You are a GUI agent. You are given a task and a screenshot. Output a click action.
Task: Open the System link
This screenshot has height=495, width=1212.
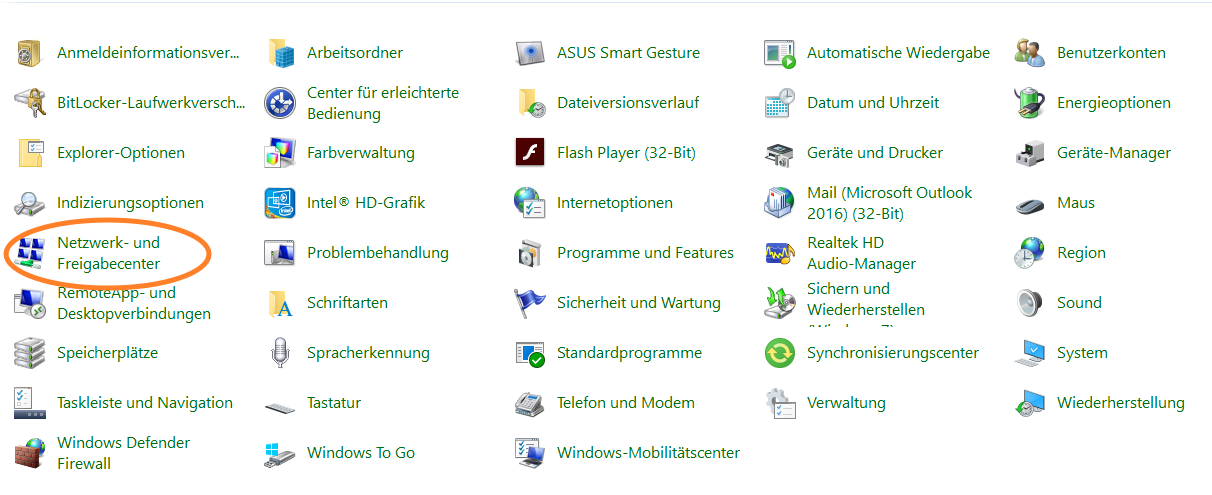pos(1082,353)
